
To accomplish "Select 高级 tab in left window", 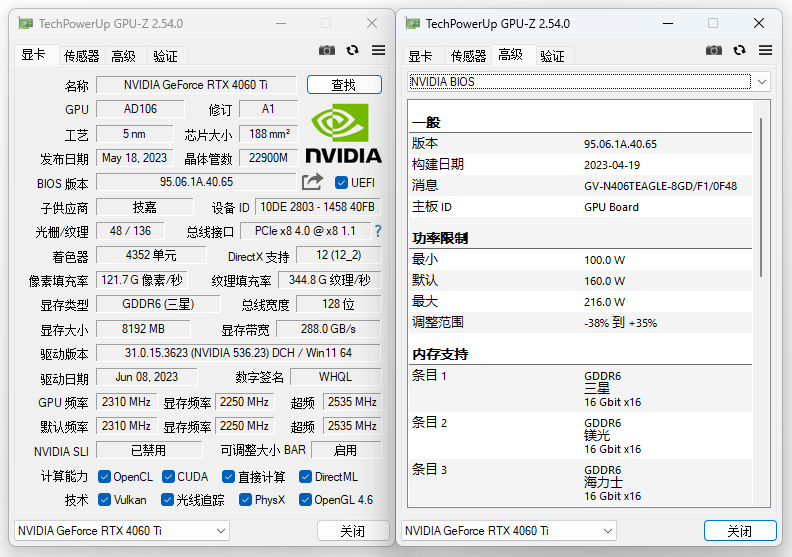I will tap(124, 56).
